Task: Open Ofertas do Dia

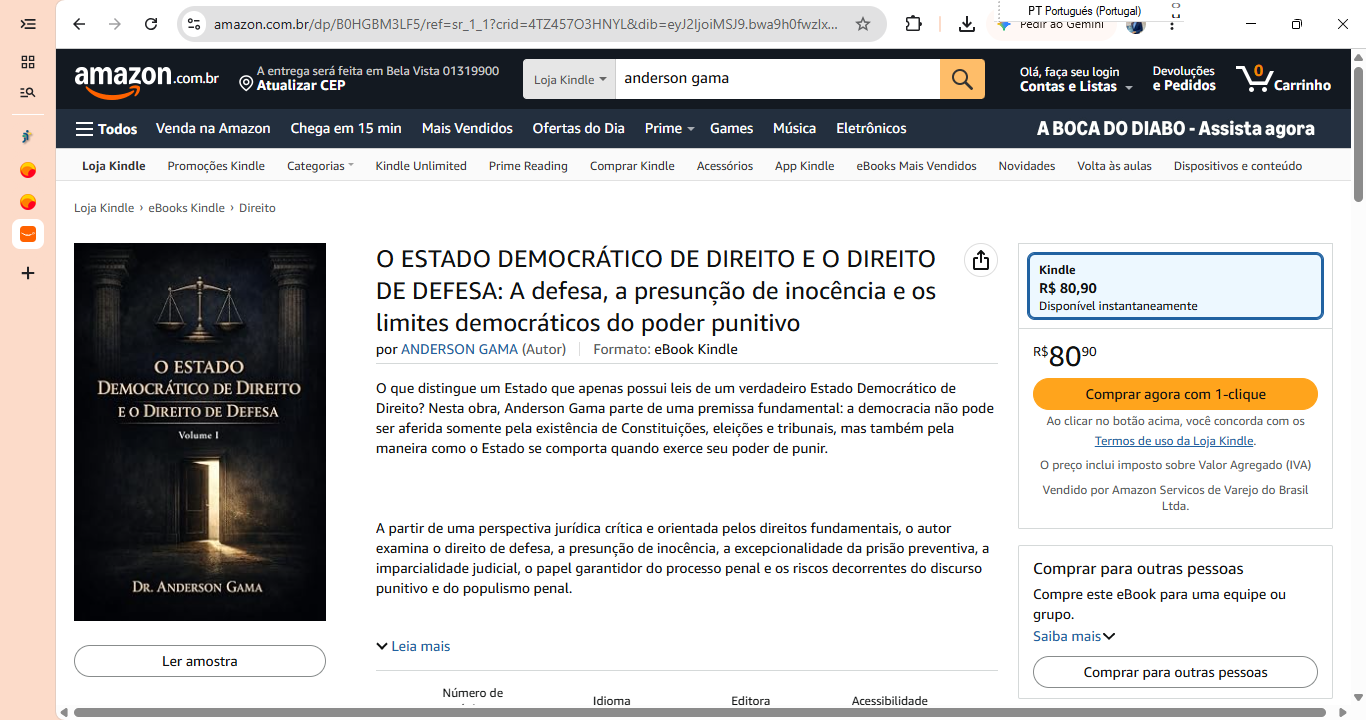Action: coord(578,129)
